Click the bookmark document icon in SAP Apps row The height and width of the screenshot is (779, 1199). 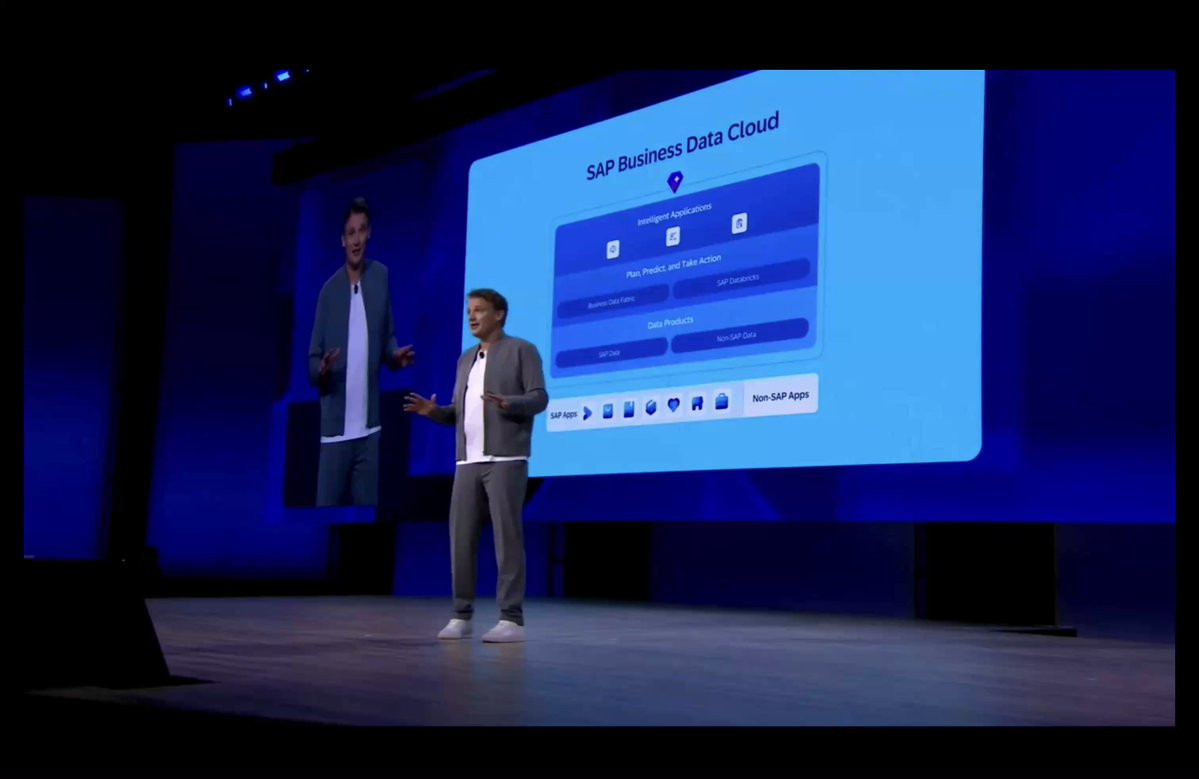629,410
